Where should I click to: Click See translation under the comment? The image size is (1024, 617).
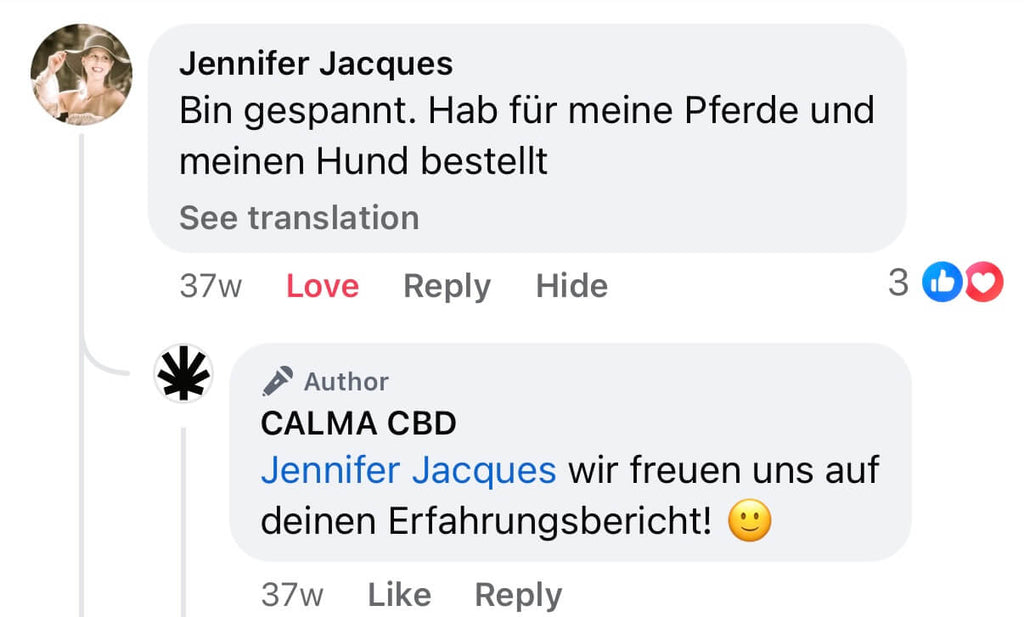299,217
